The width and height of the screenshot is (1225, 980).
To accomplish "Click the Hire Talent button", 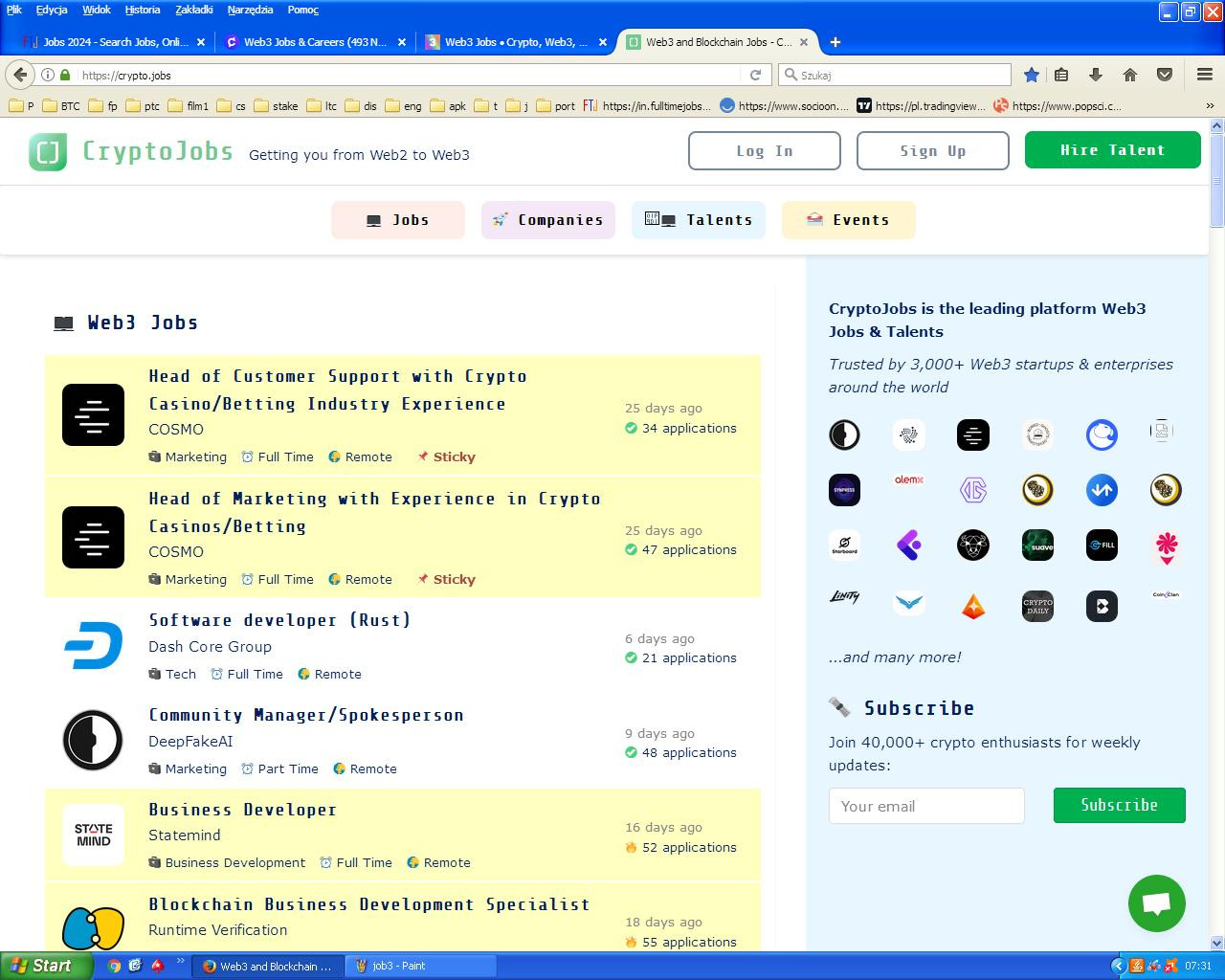I will [1112, 150].
